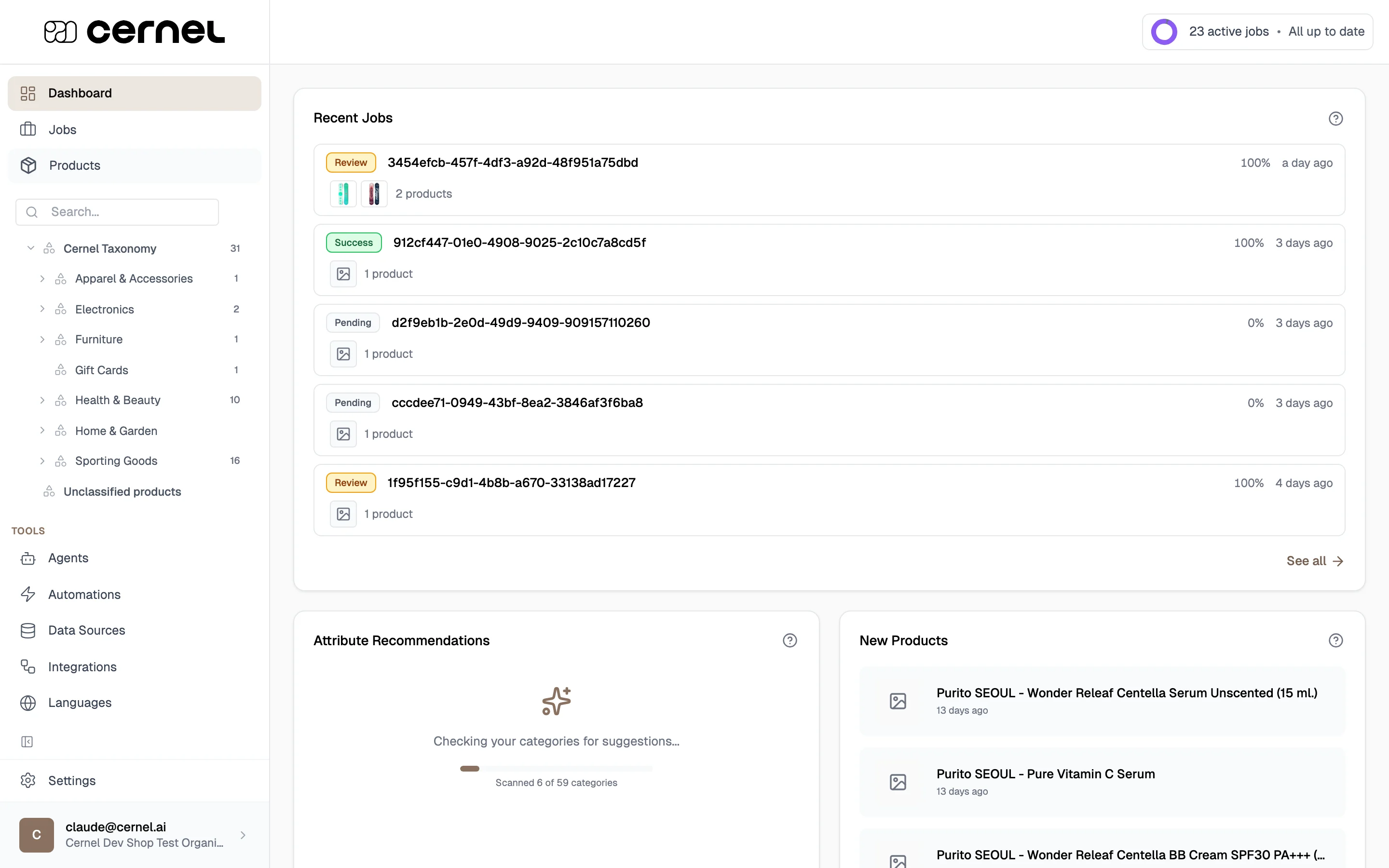Click the sparkle suggestions icon

pos(556,701)
